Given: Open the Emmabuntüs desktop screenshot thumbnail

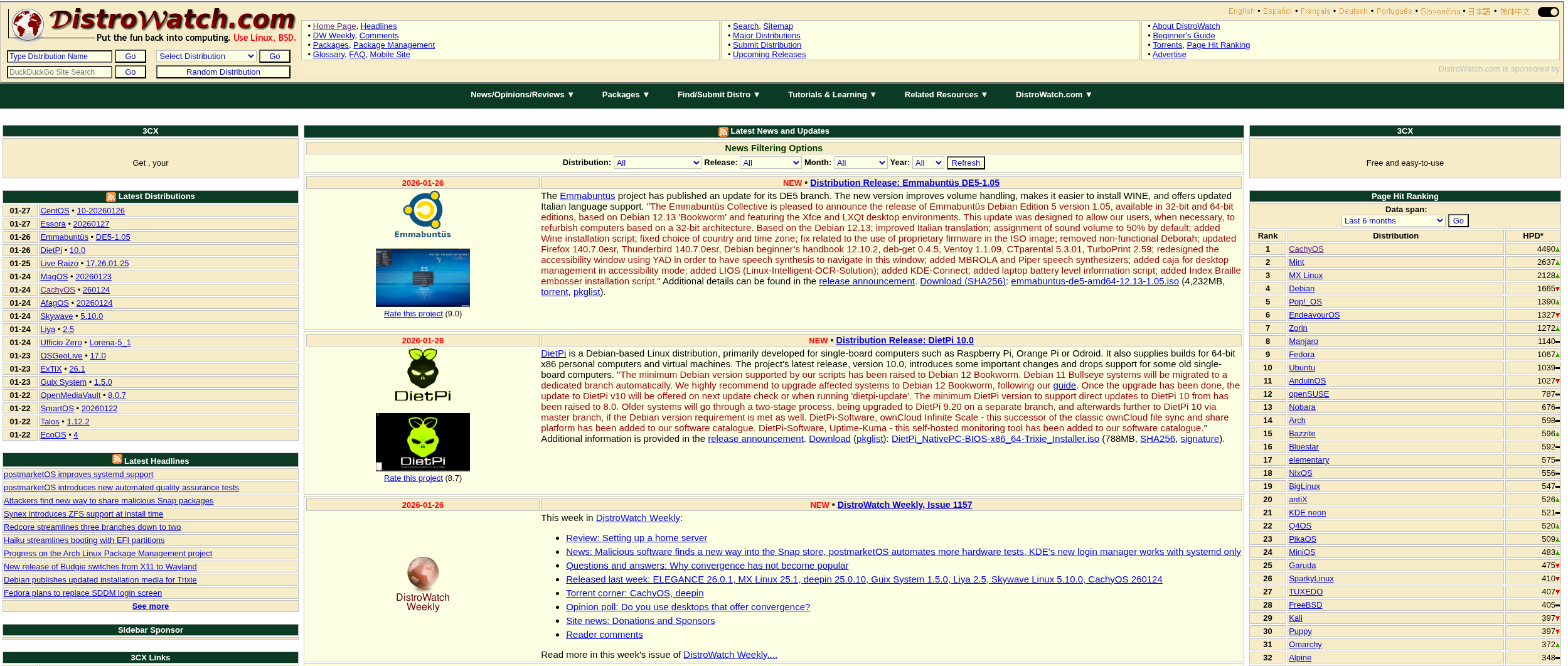Looking at the screenshot, I should coord(422,277).
